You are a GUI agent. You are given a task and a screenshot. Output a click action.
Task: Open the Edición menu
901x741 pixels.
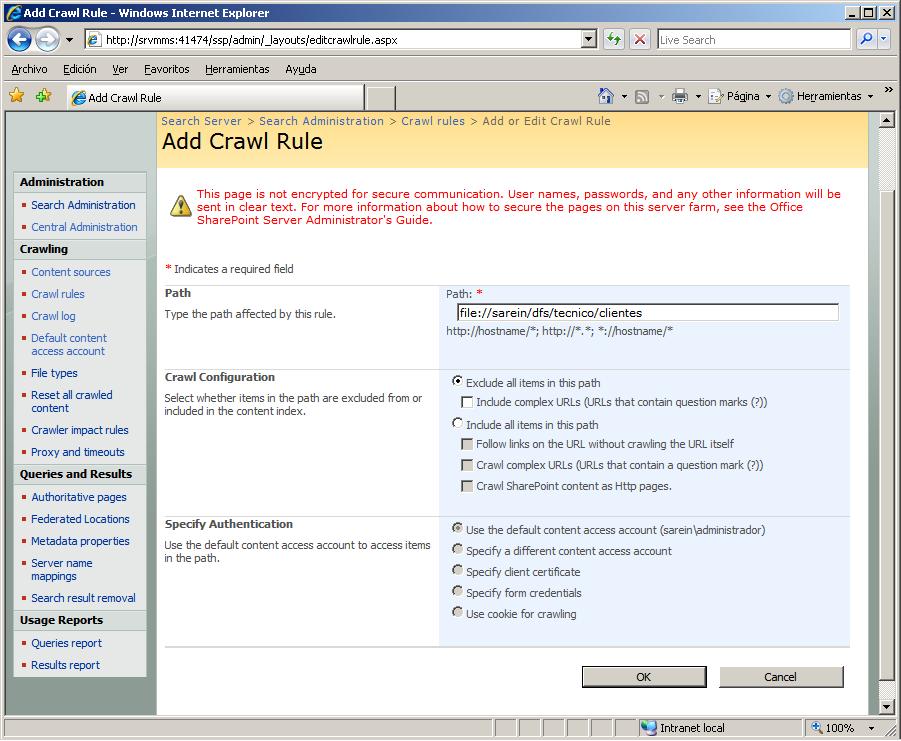click(79, 69)
